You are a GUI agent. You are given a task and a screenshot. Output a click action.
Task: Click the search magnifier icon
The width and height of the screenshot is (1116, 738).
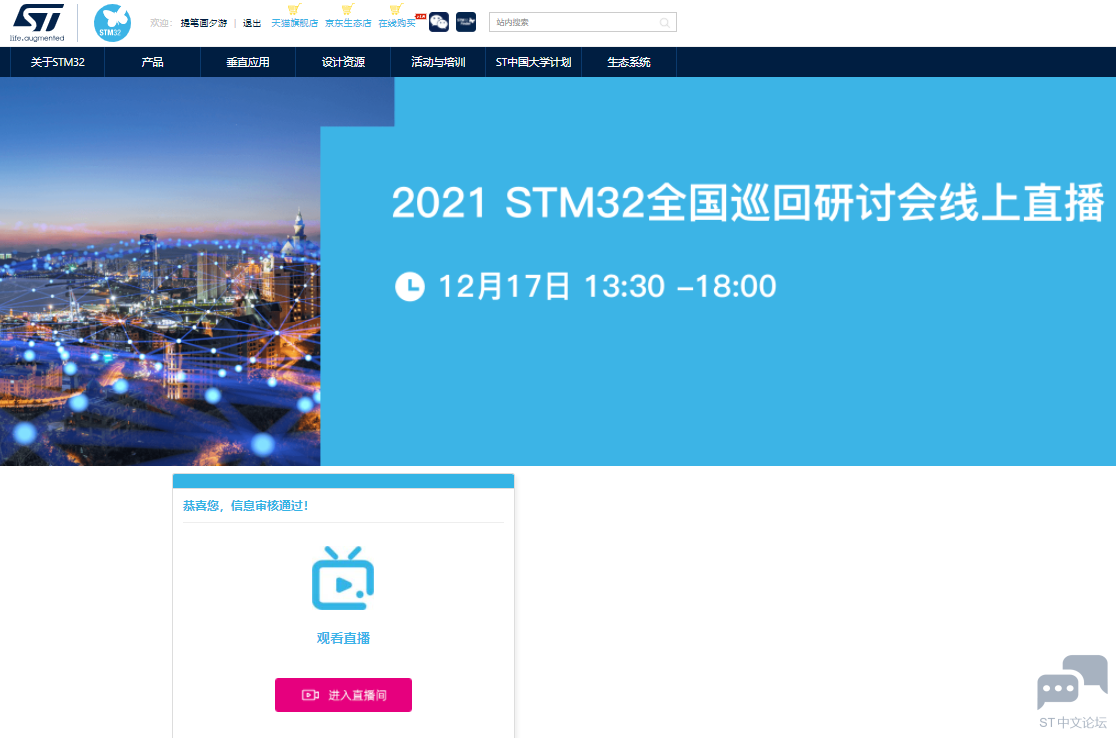pos(664,23)
